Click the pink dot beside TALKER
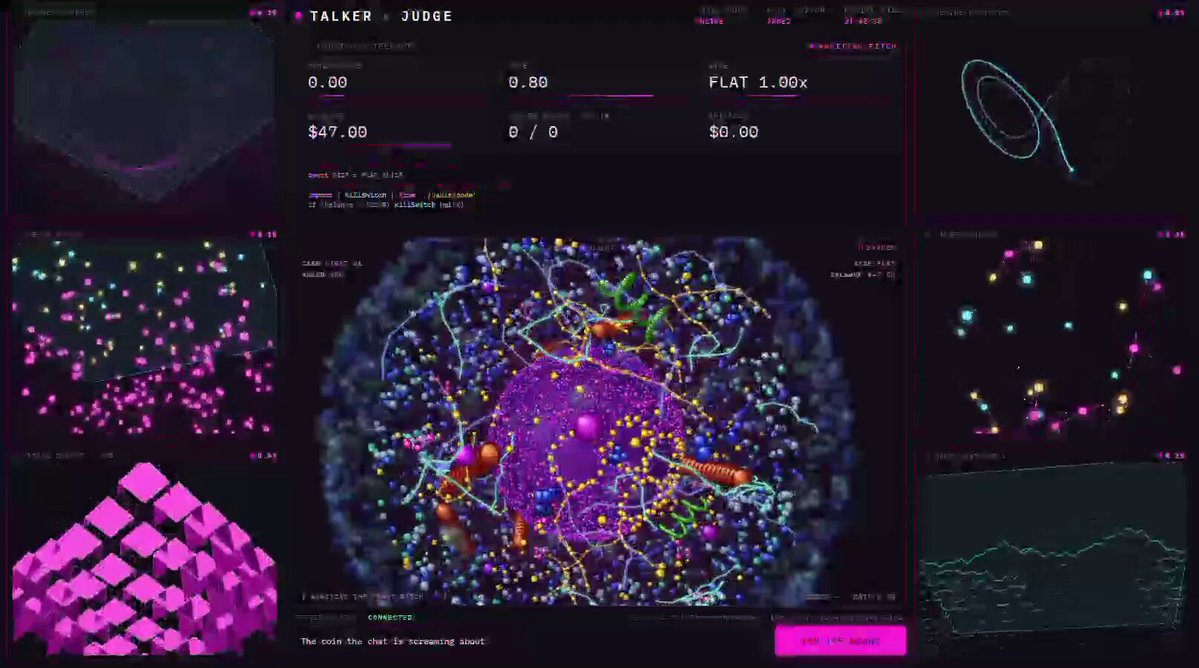The image size is (1199, 668). click(298, 16)
